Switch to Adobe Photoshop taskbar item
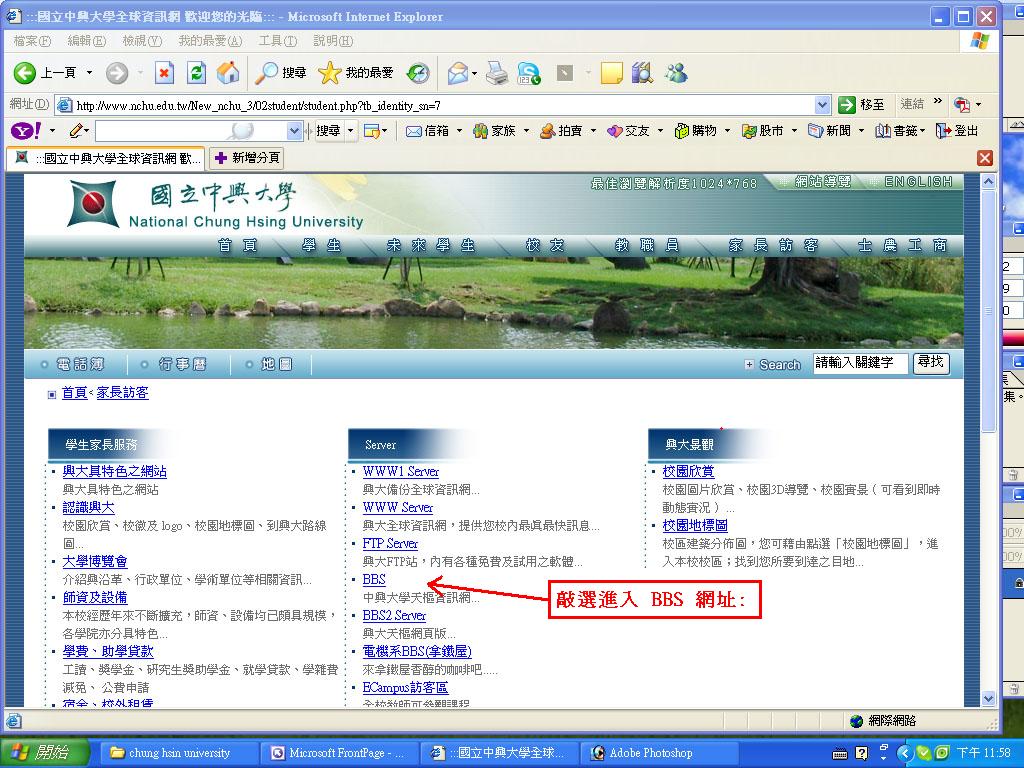The image size is (1024, 768). coord(660,752)
